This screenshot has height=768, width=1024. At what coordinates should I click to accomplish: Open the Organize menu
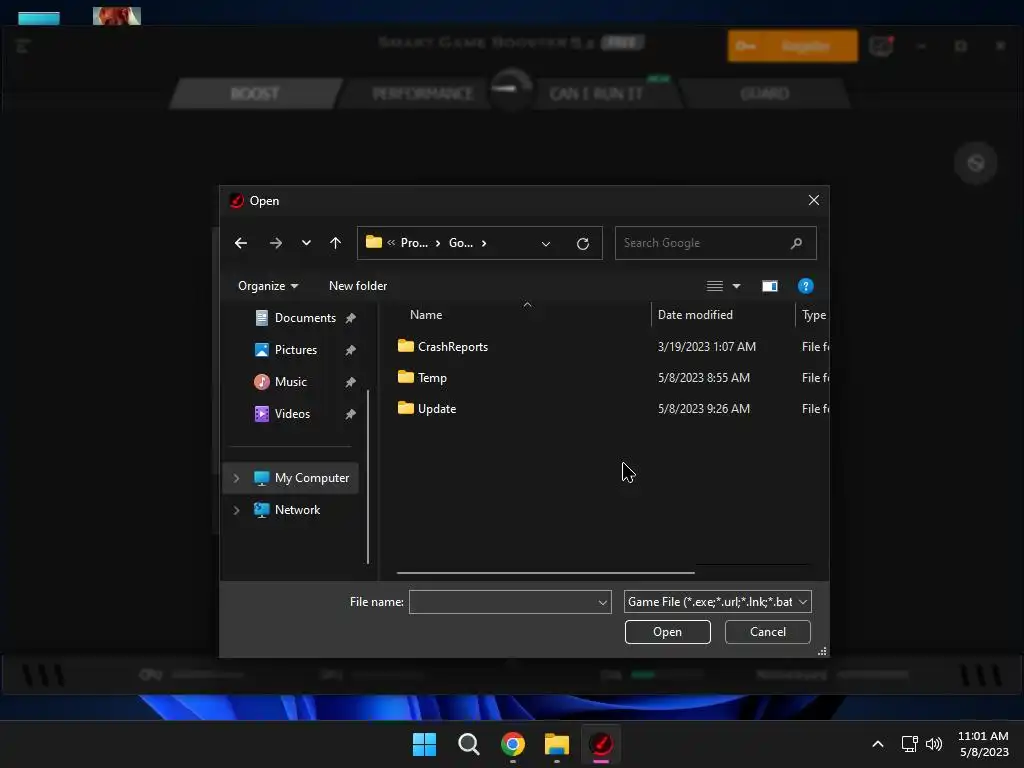(268, 286)
